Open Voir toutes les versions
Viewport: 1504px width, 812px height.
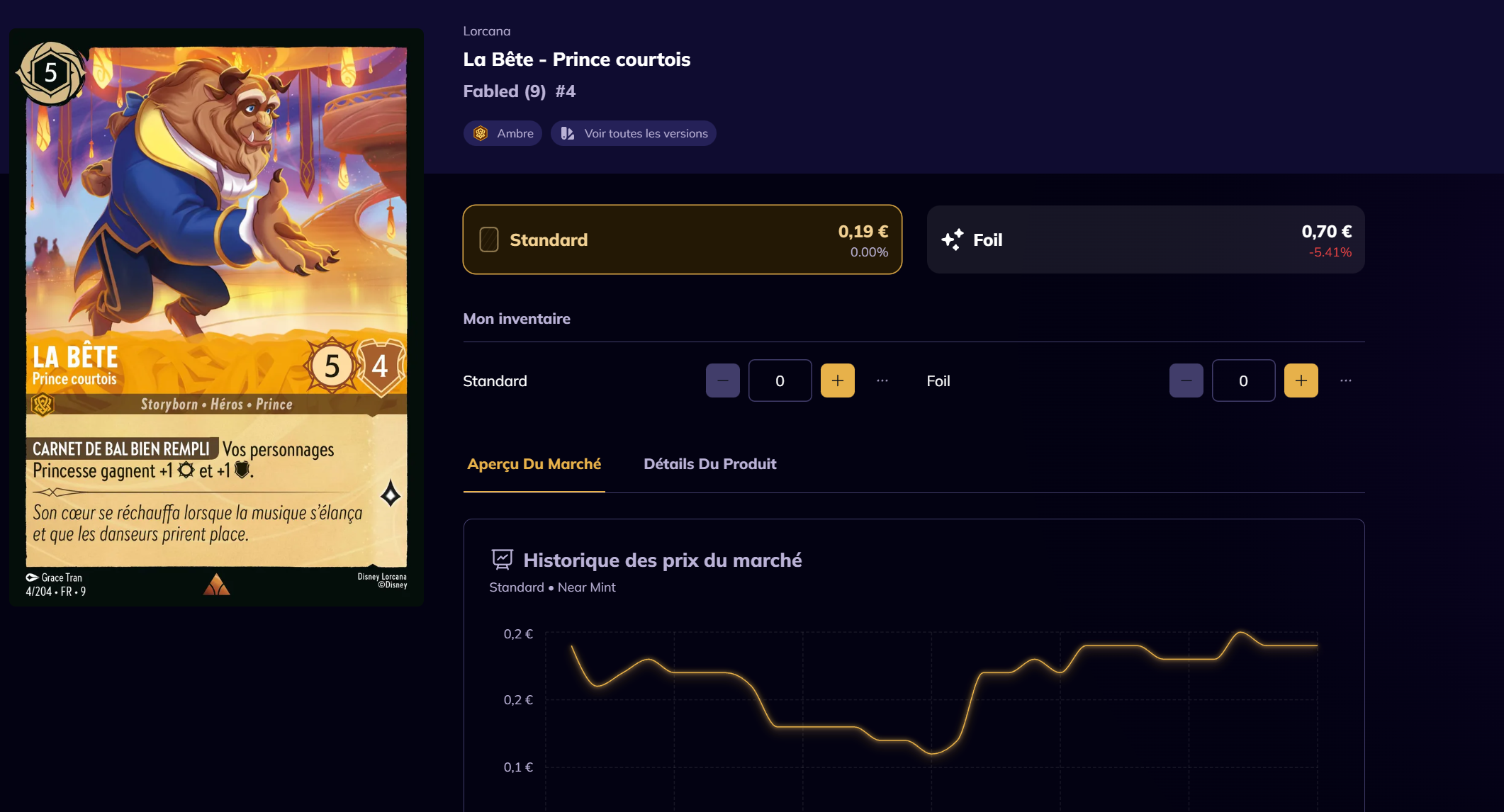tap(634, 133)
